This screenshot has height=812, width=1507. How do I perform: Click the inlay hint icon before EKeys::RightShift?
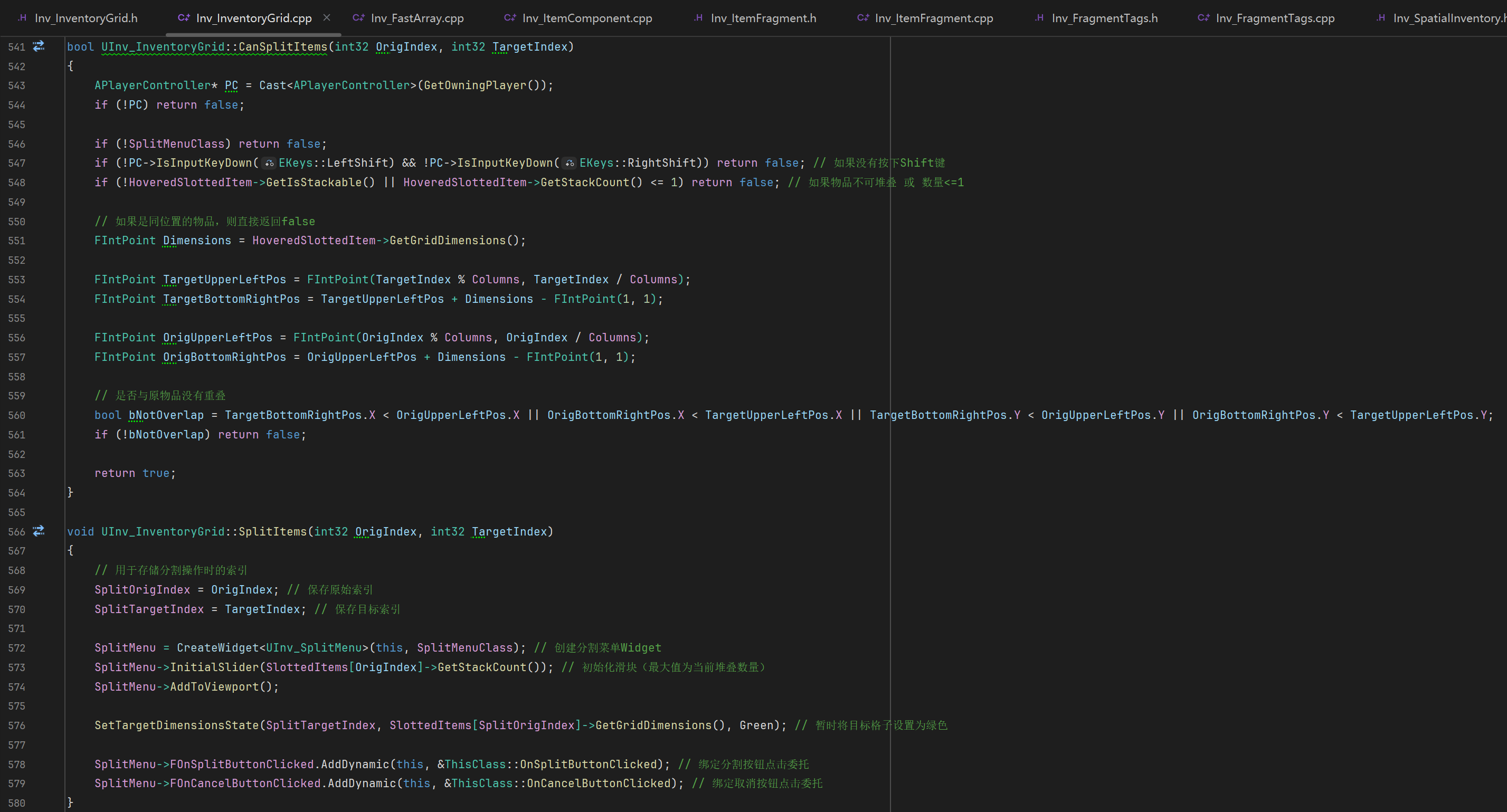(x=570, y=163)
